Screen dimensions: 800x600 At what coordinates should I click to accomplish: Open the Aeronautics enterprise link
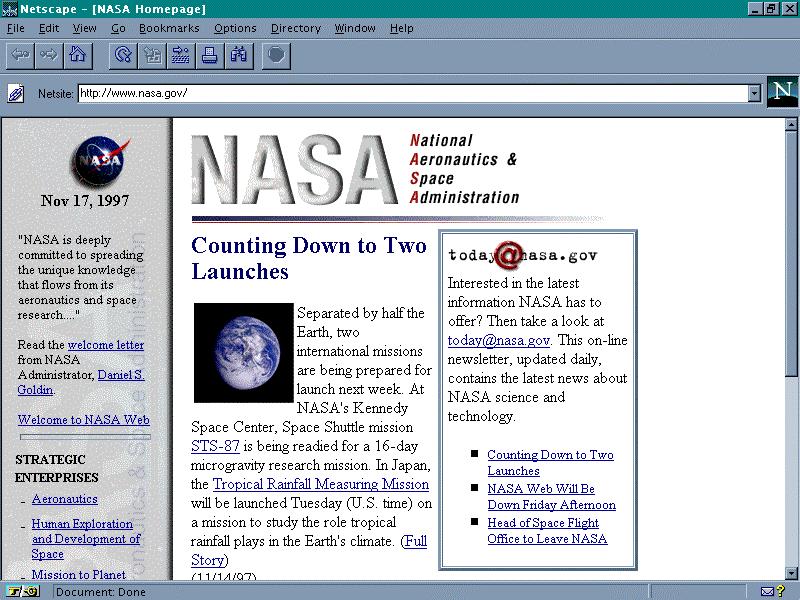(x=65, y=499)
